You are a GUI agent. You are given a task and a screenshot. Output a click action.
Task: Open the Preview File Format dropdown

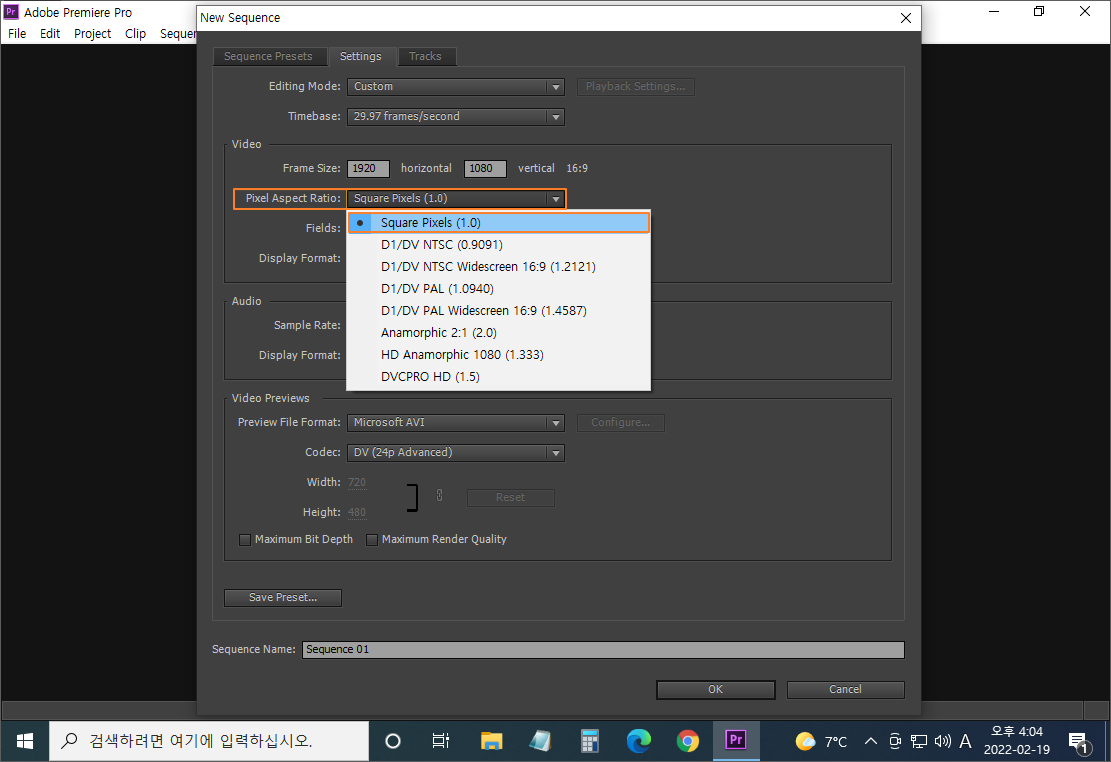click(x=456, y=422)
